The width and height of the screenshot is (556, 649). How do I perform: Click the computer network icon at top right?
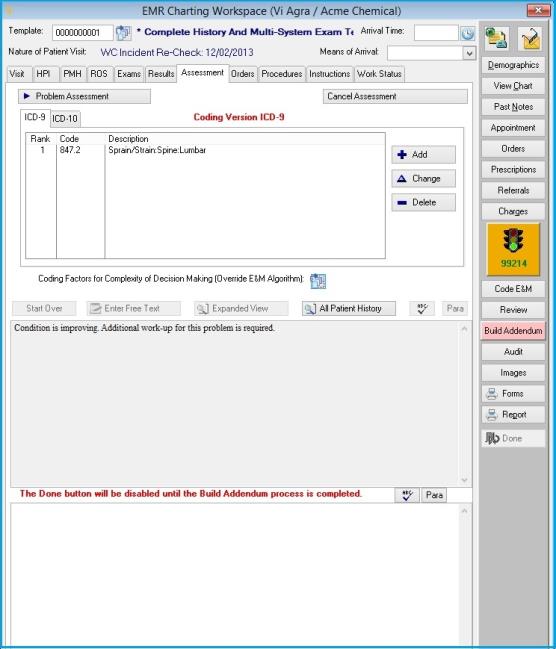click(x=496, y=39)
